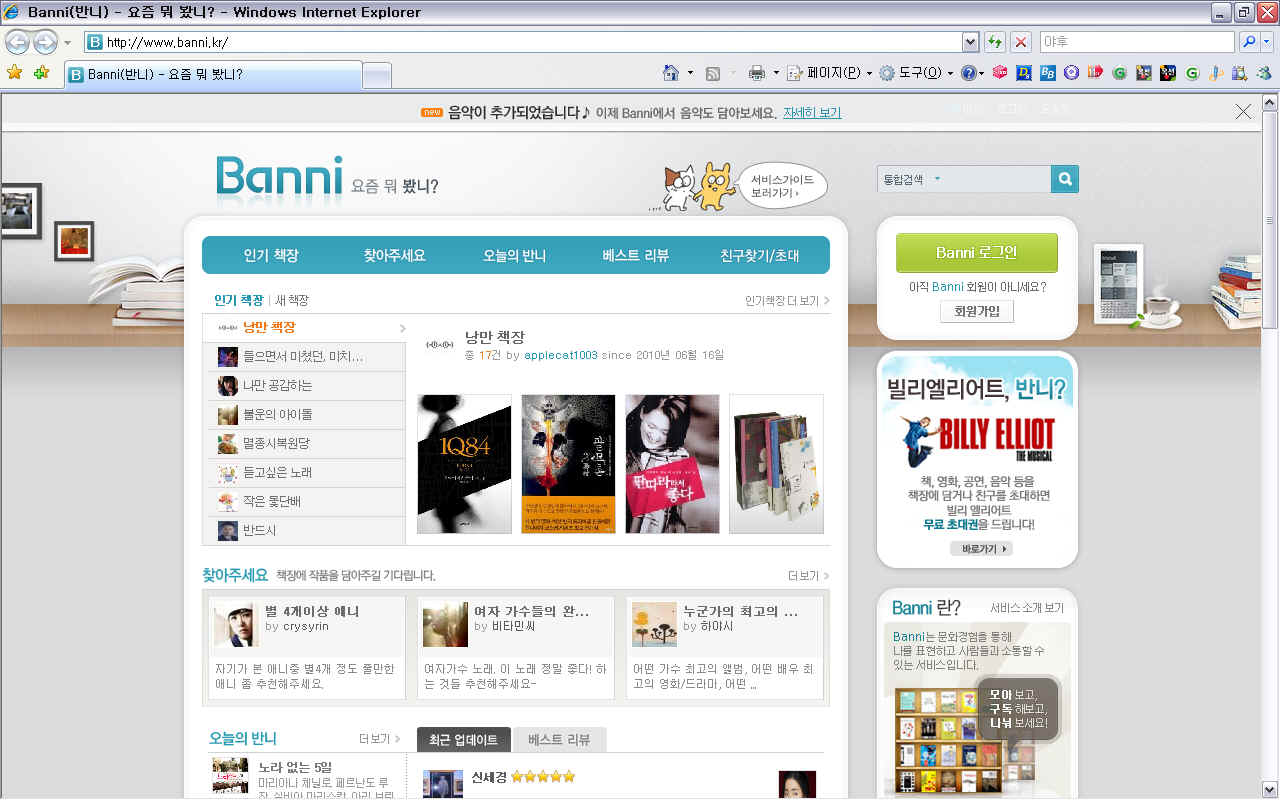Open the 친구찾기/초대 navigation menu
1280x800 pixels.
click(x=760, y=255)
